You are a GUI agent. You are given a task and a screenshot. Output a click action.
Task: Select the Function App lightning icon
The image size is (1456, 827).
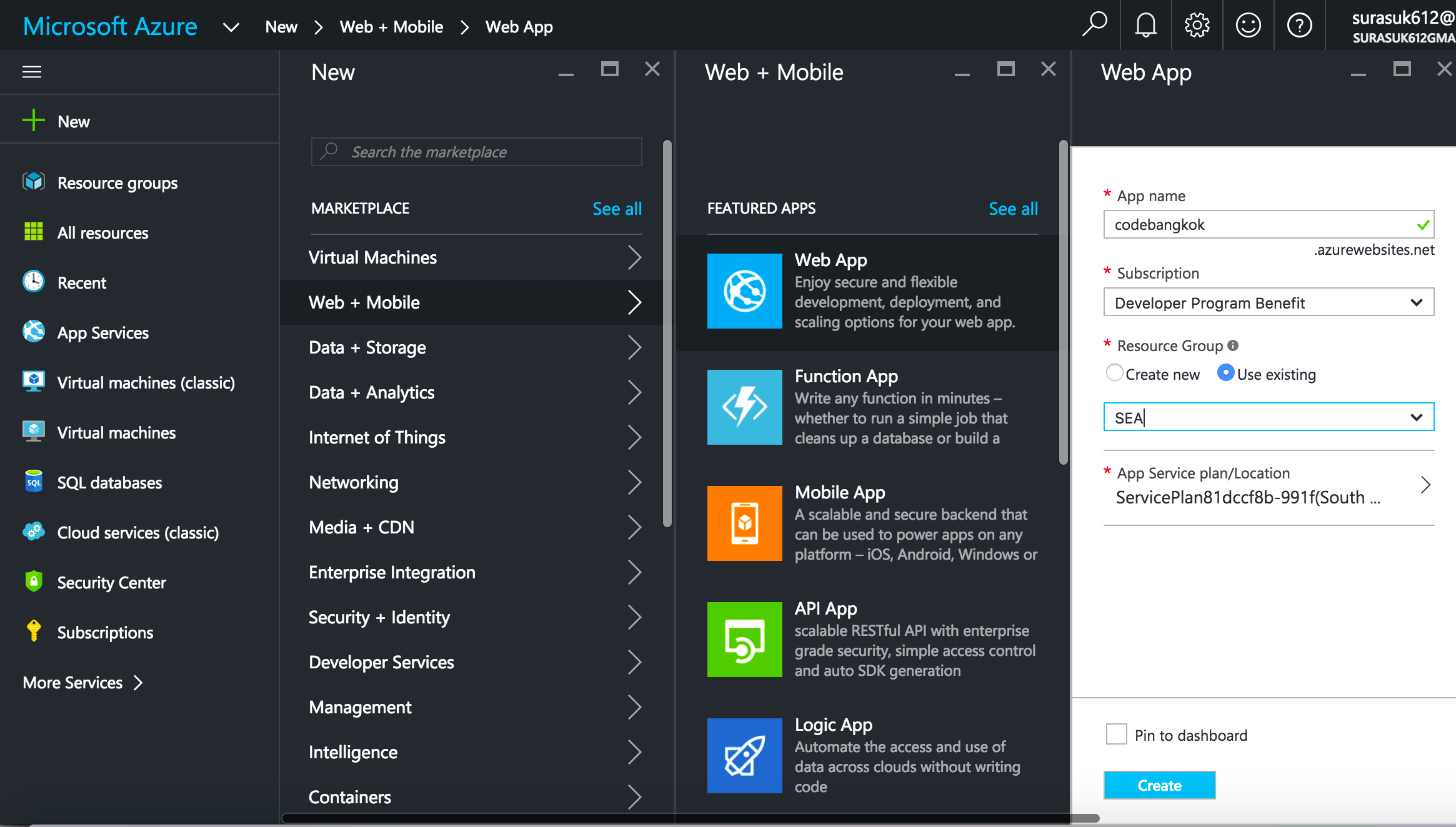tap(744, 407)
